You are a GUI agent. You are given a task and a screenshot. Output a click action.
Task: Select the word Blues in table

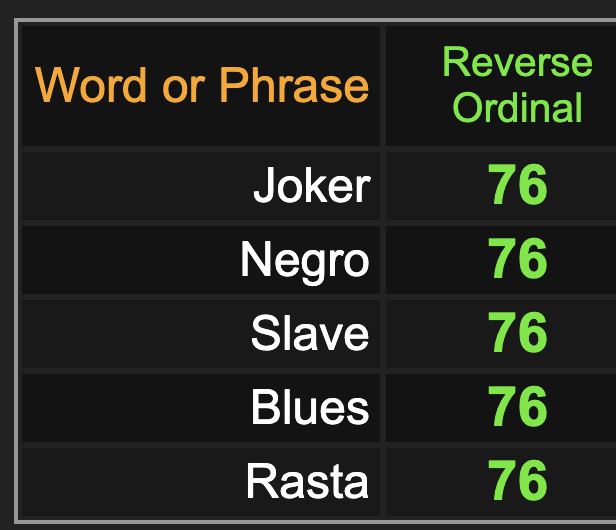pyautogui.click(x=310, y=407)
